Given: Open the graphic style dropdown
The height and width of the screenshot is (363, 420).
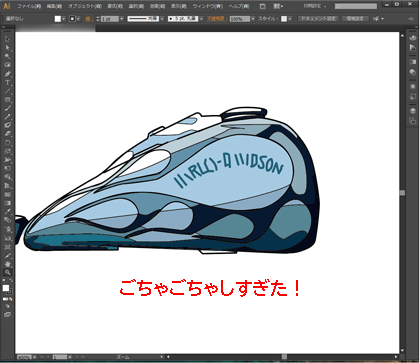Looking at the screenshot, I should (x=290, y=19).
